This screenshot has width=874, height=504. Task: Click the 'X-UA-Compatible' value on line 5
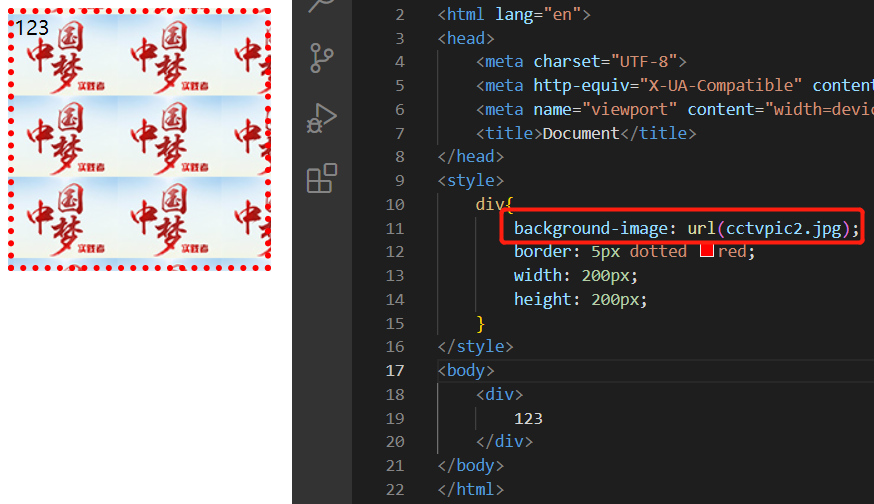[x=721, y=85]
